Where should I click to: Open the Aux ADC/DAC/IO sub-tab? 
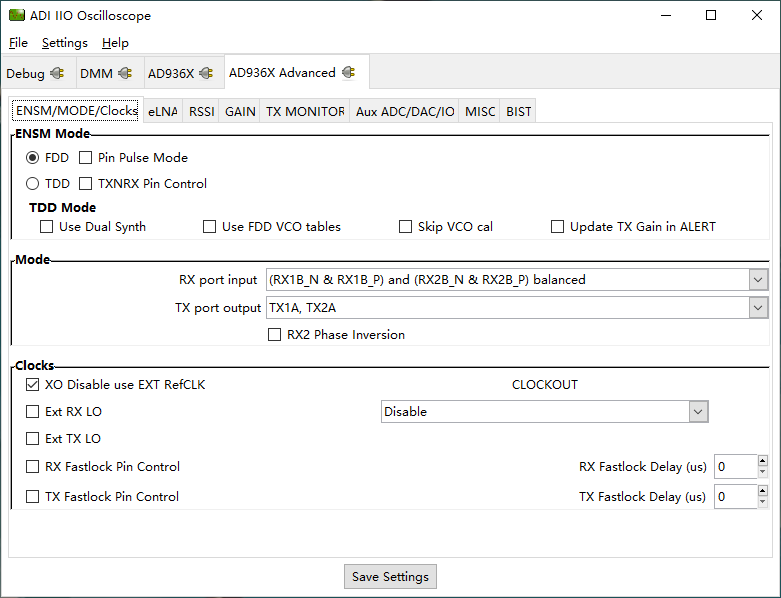click(405, 112)
